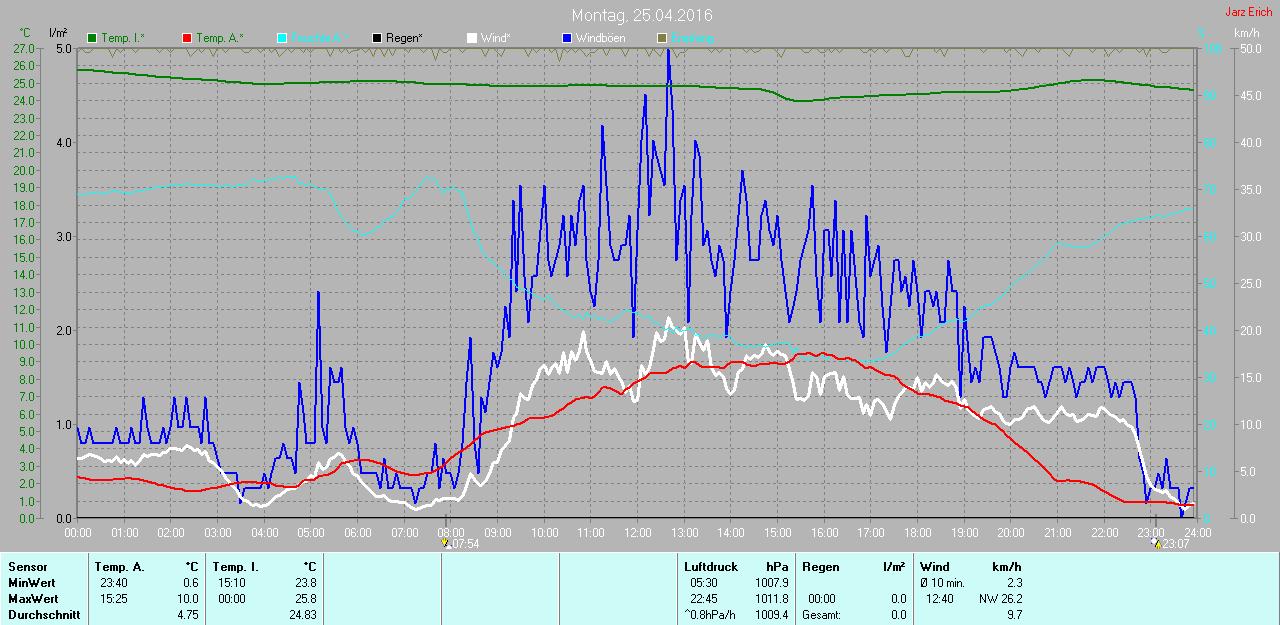Click the MaxWert row label
The image size is (1280, 625).
click(32, 599)
